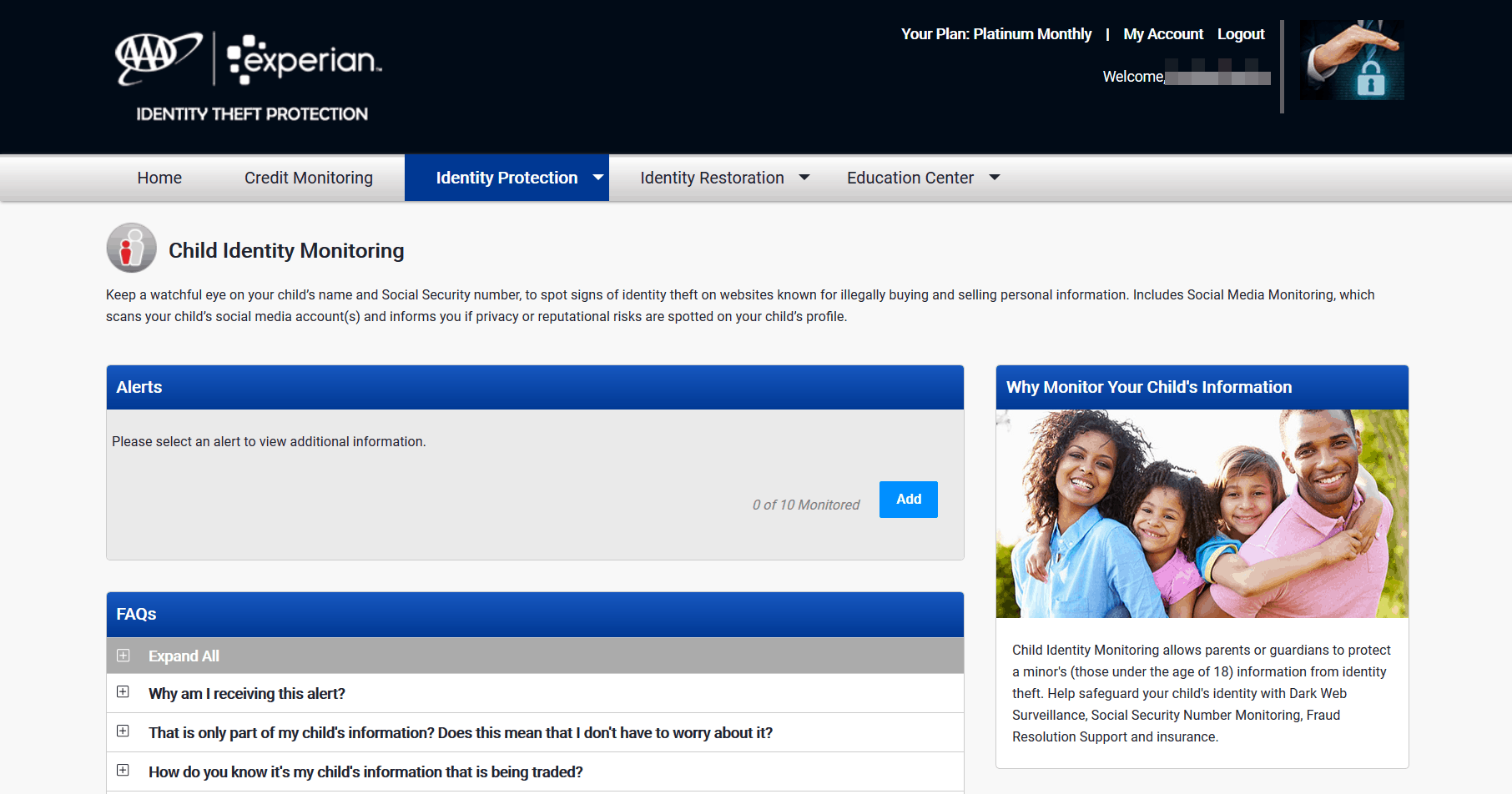Viewport: 1512px width, 794px height.
Task: Open the Education Center dropdown
Action: pyautogui.click(x=994, y=178)
